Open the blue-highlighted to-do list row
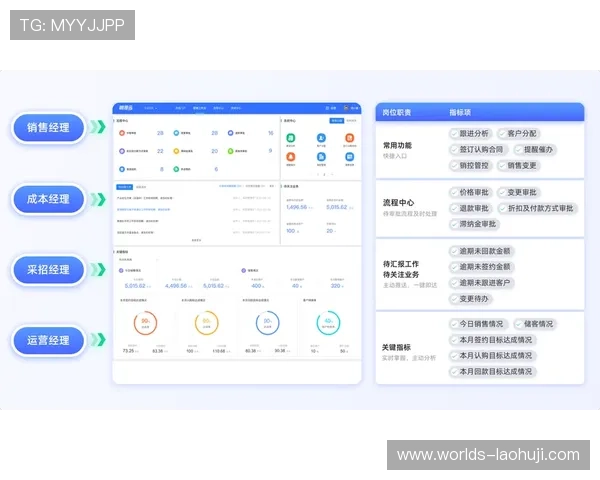 coord(194,209)
